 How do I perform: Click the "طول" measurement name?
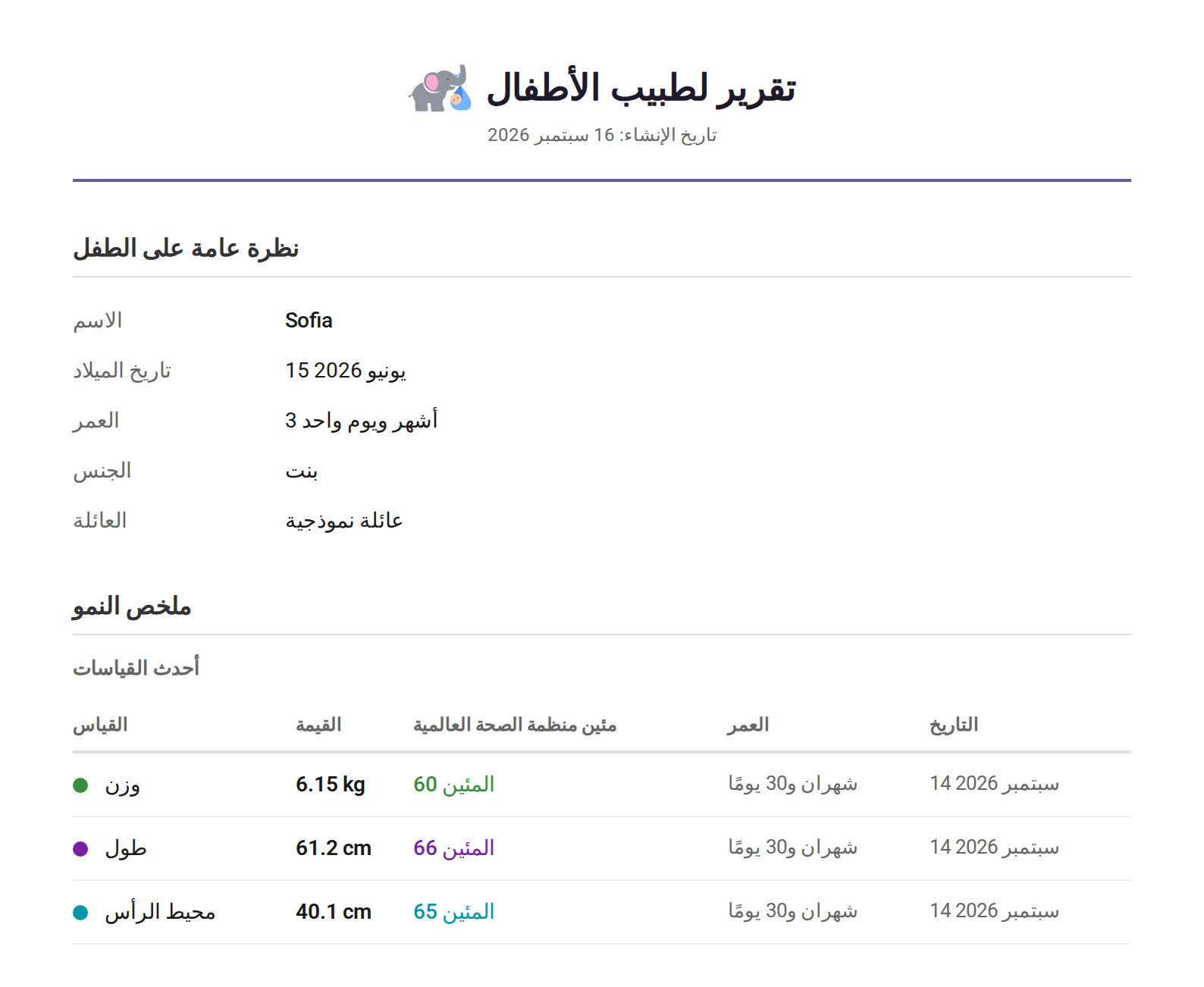pos(126,848)
